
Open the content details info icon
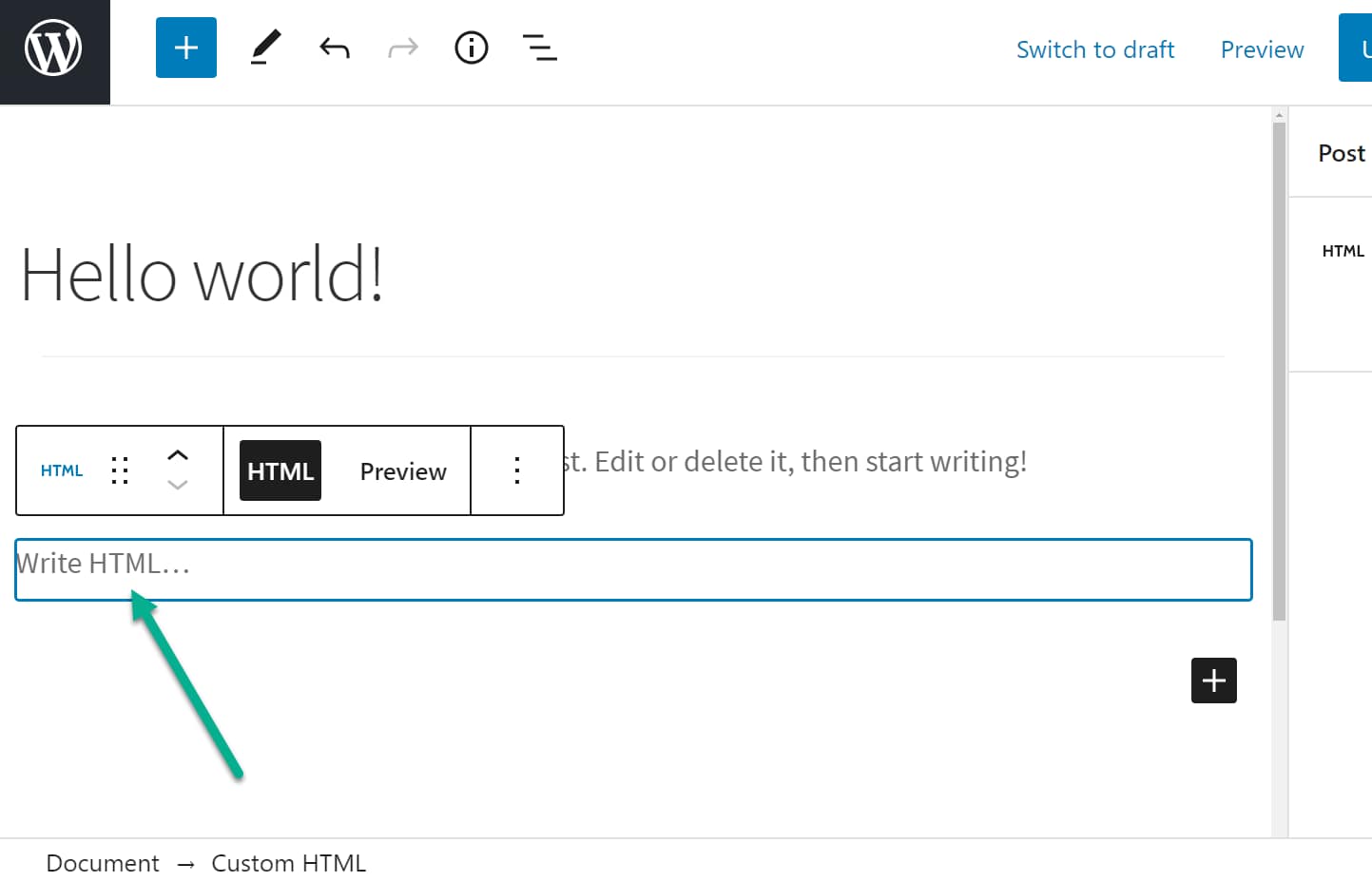[471, 48]
